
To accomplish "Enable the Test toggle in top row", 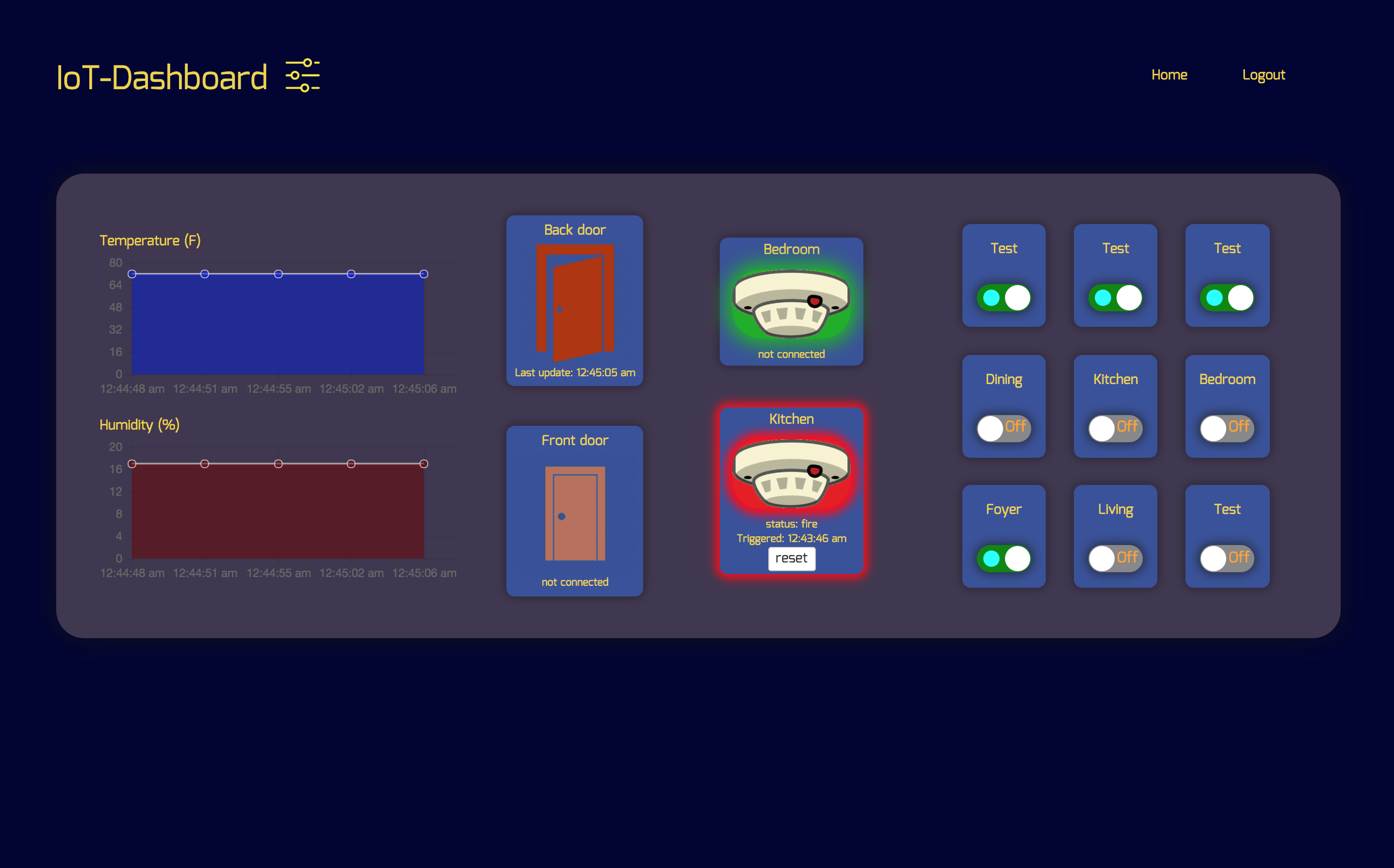I will tap(1003, 296).
